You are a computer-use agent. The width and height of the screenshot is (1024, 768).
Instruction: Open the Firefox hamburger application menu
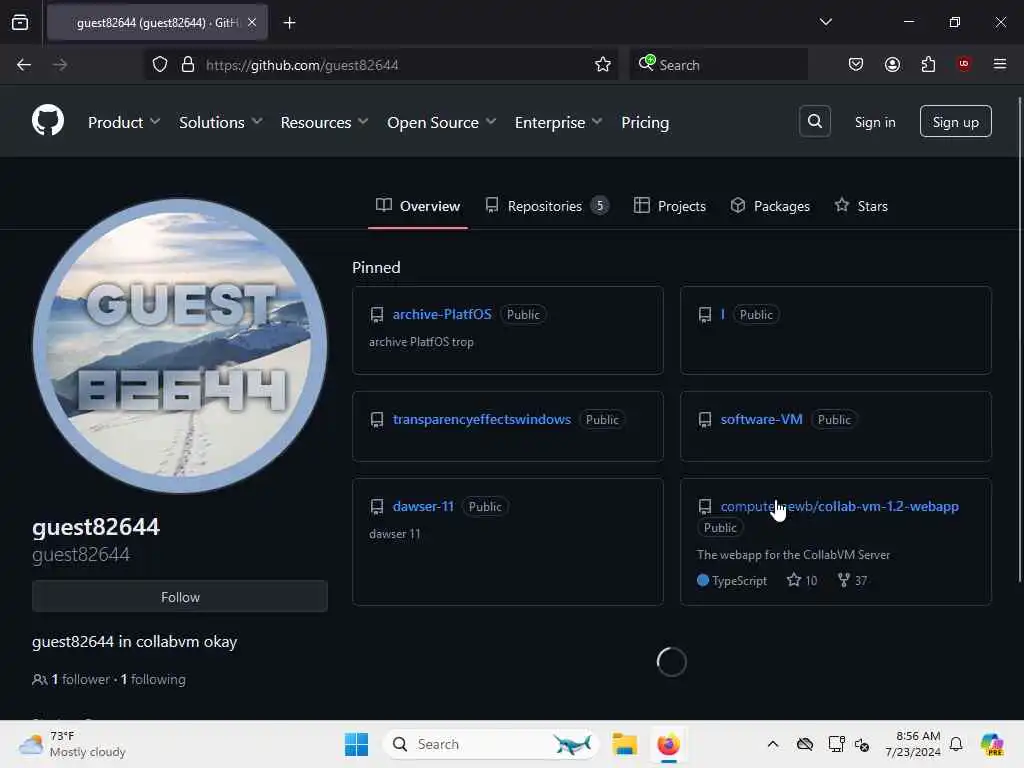click(x=999, y=64)
